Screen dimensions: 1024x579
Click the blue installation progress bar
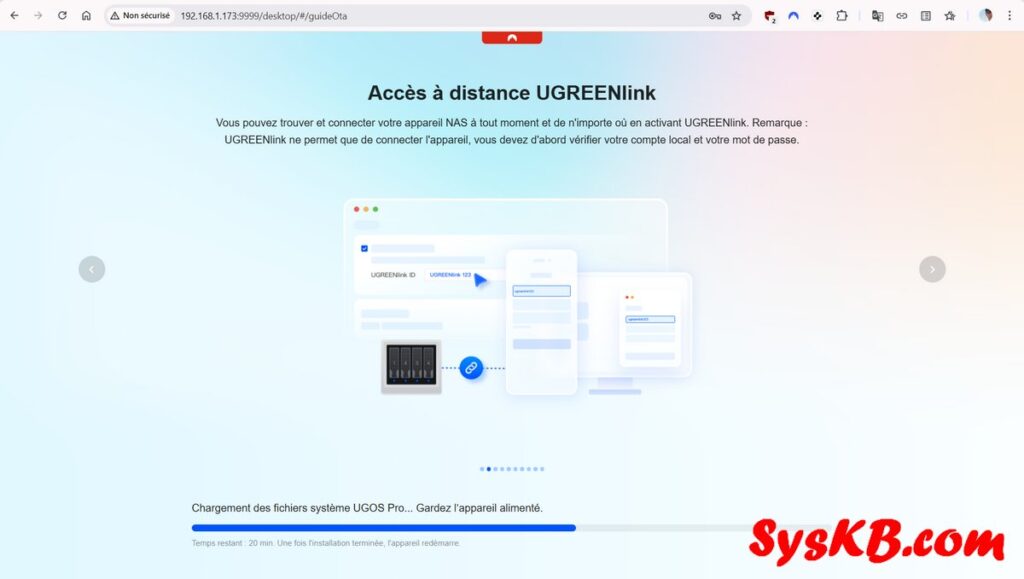click(512, 527)
